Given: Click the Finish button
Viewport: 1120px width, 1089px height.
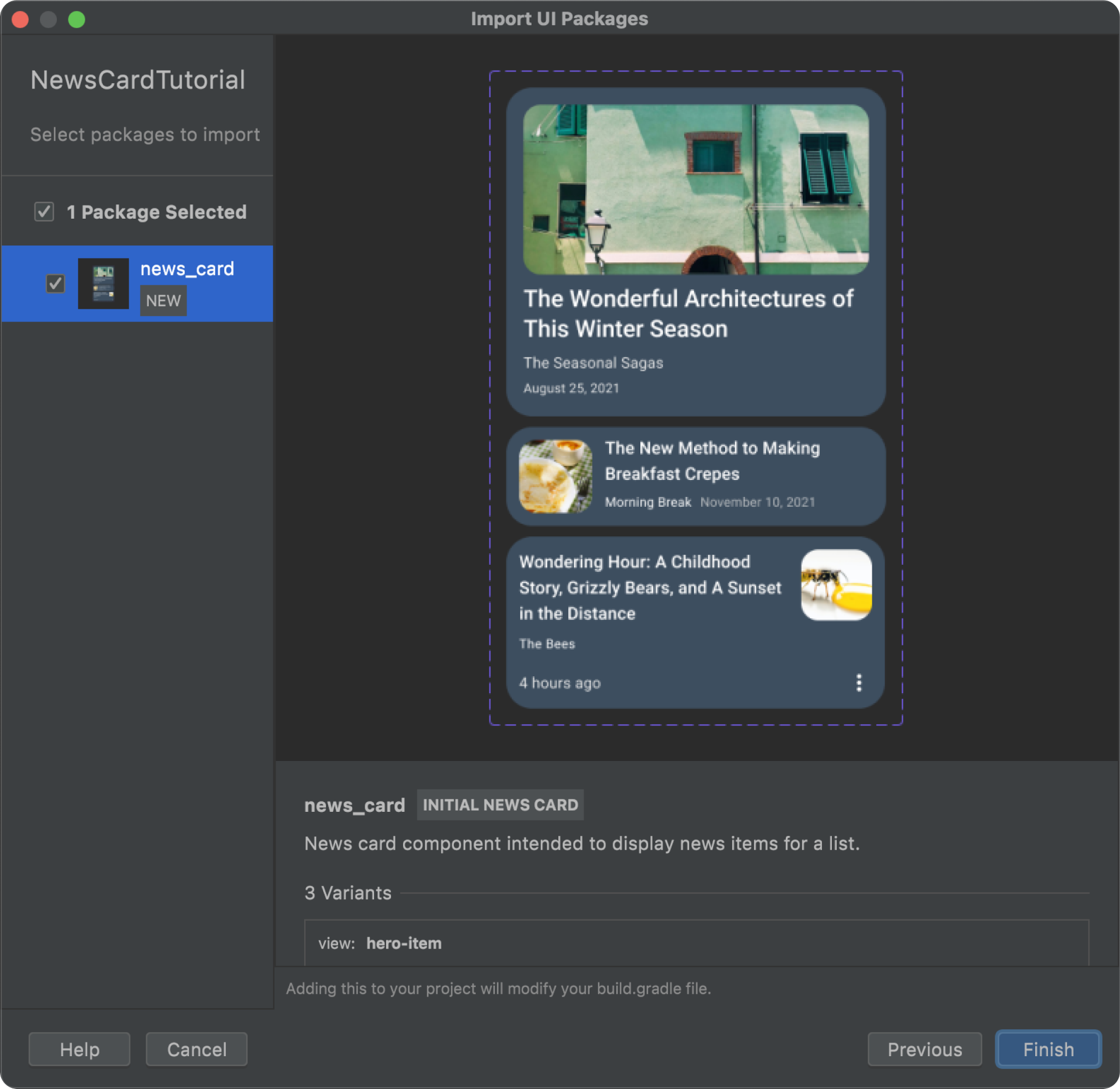Looking at the screenshot, I should click(1048, 1049).
